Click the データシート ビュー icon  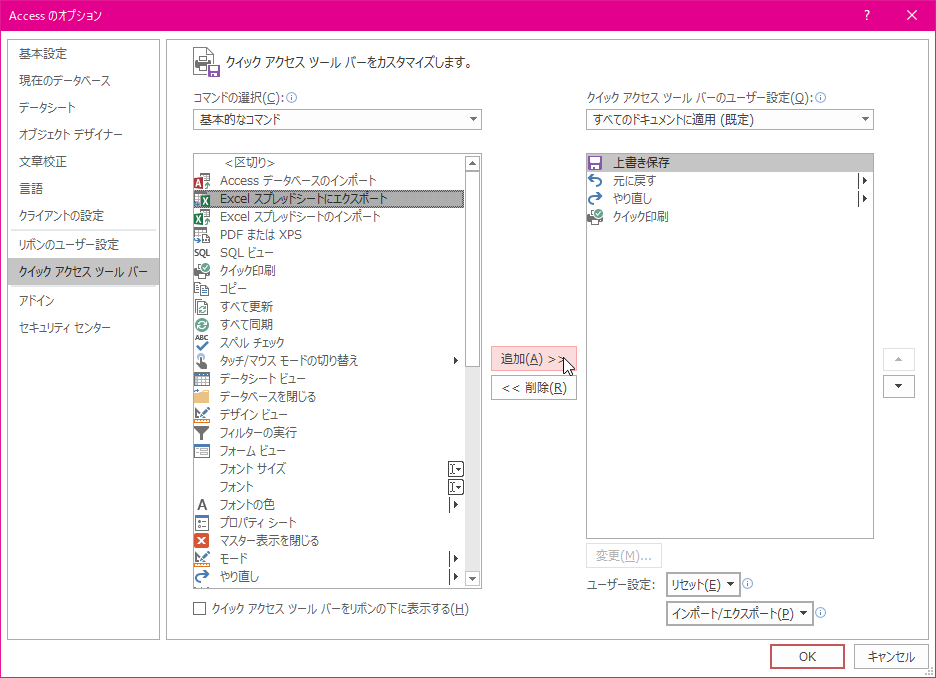tap(202, 379)
